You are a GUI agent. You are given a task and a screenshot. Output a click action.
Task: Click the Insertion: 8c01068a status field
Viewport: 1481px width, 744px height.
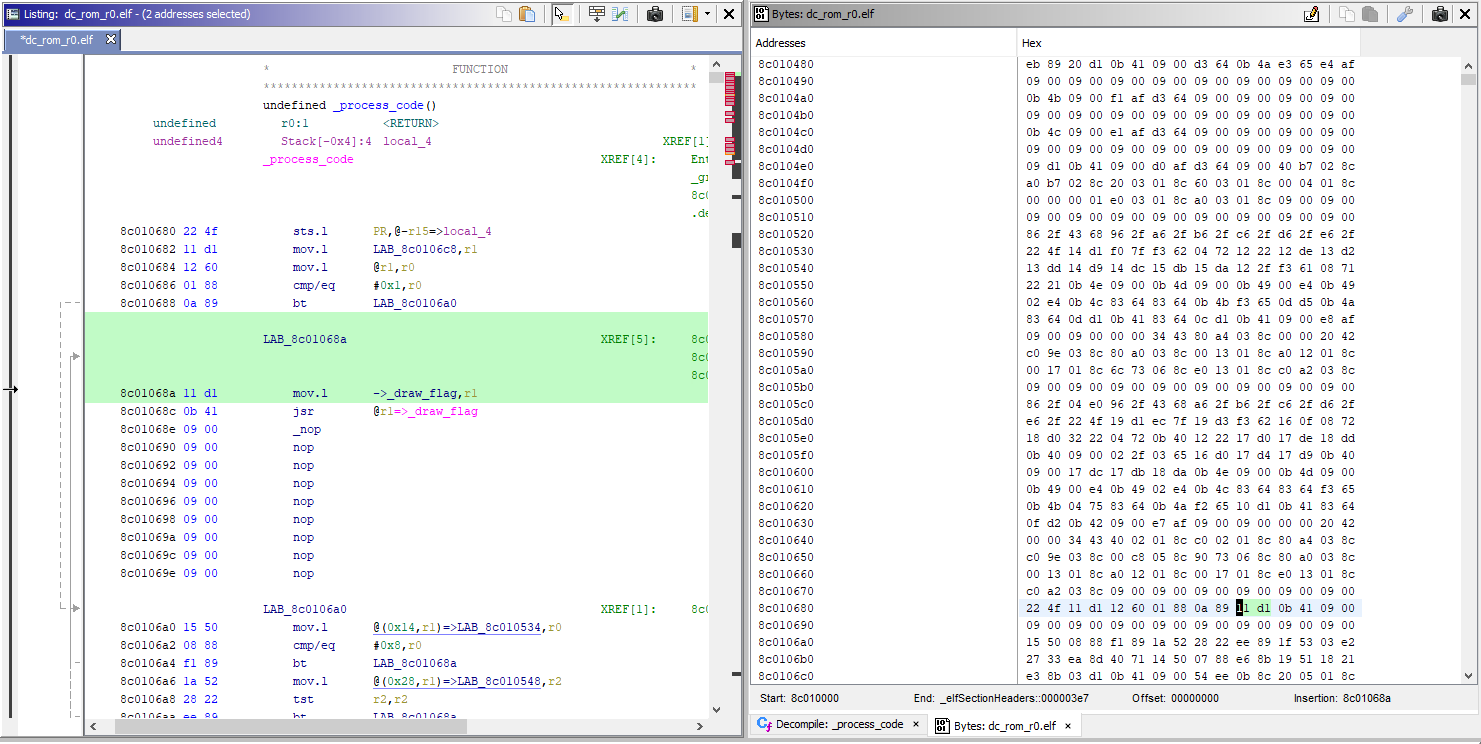click(x=1342, y=698)
